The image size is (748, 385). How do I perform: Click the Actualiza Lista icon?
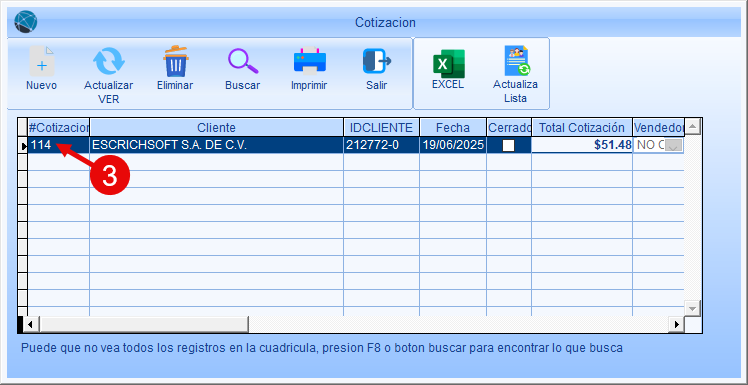coord(517,61)
